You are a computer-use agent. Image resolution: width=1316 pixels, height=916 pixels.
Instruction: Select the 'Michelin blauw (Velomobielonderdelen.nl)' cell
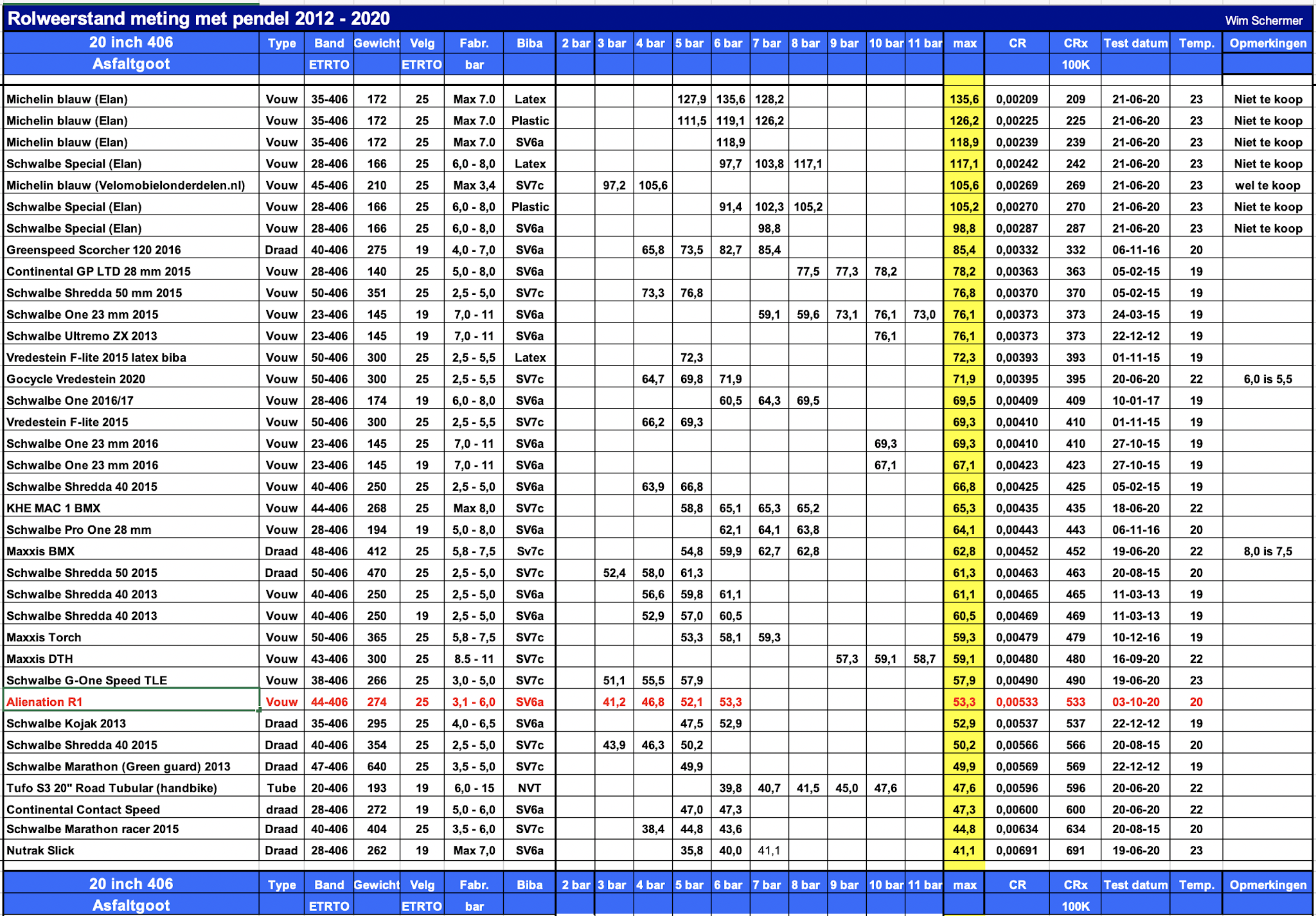click(x=126, y=185)
